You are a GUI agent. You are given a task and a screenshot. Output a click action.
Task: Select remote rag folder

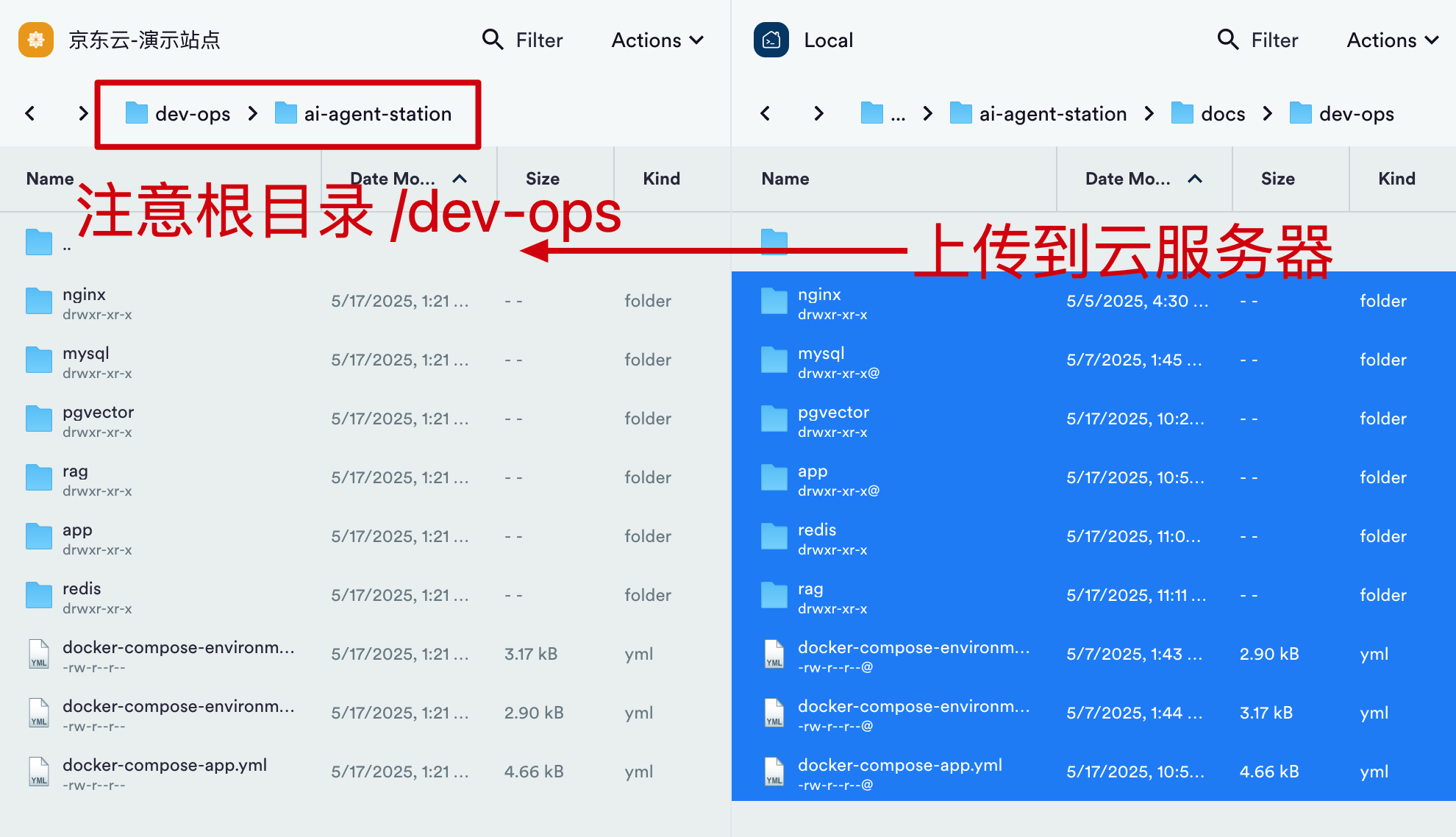(365, 477)
